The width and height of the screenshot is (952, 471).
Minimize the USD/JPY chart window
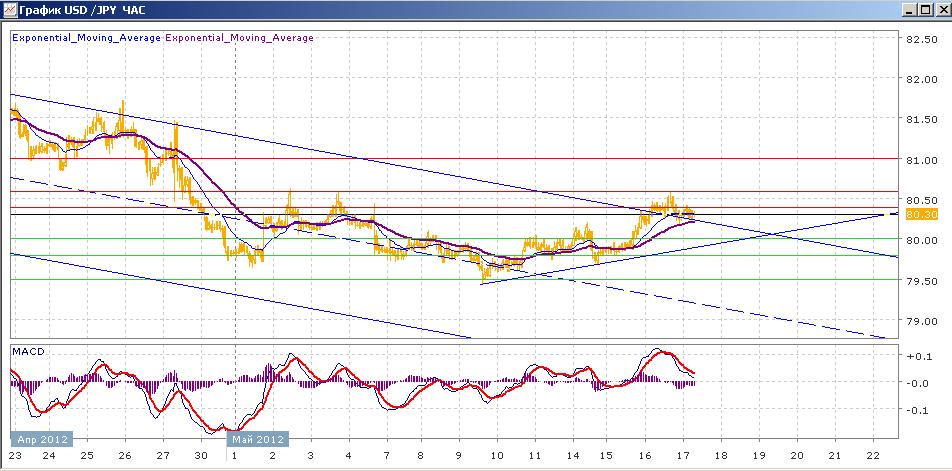coord(910,10)
